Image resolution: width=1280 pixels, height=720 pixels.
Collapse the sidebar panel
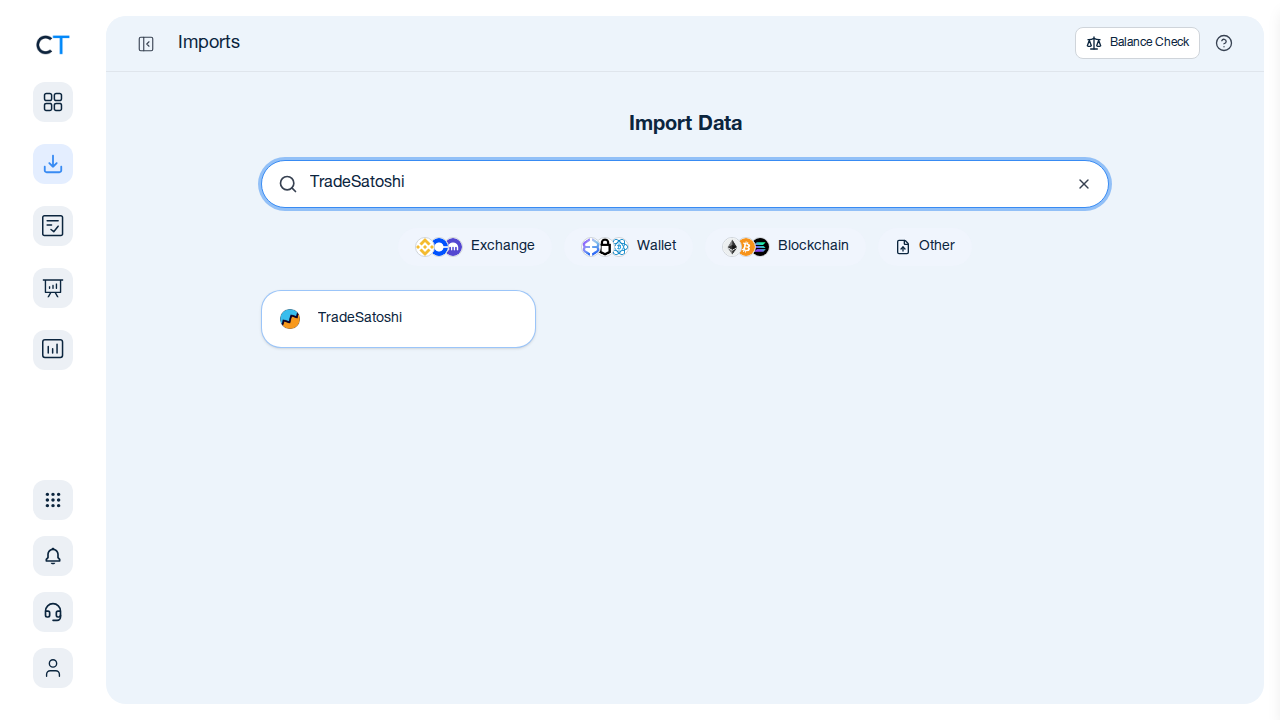coord(146,44)
